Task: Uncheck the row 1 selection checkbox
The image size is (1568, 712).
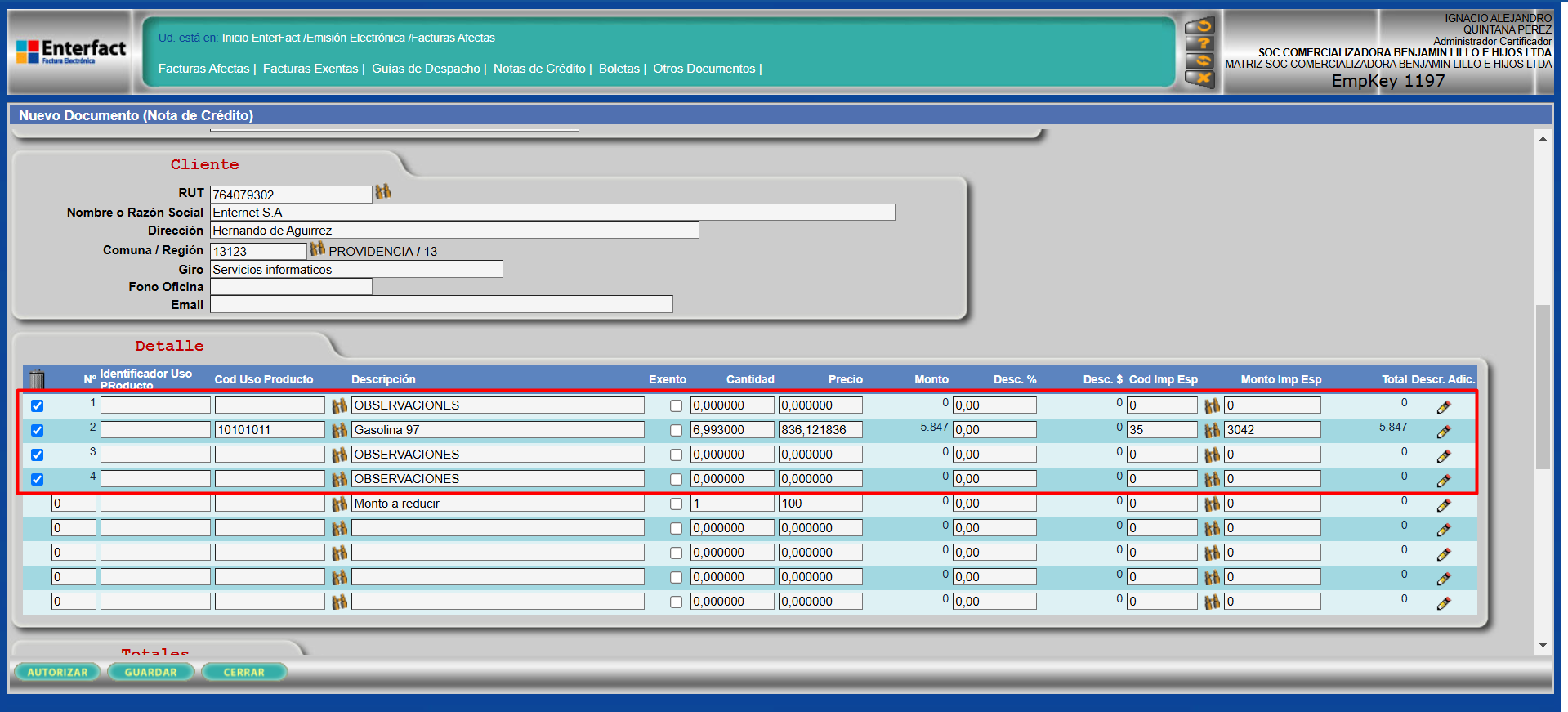Action: pos(38,406)
